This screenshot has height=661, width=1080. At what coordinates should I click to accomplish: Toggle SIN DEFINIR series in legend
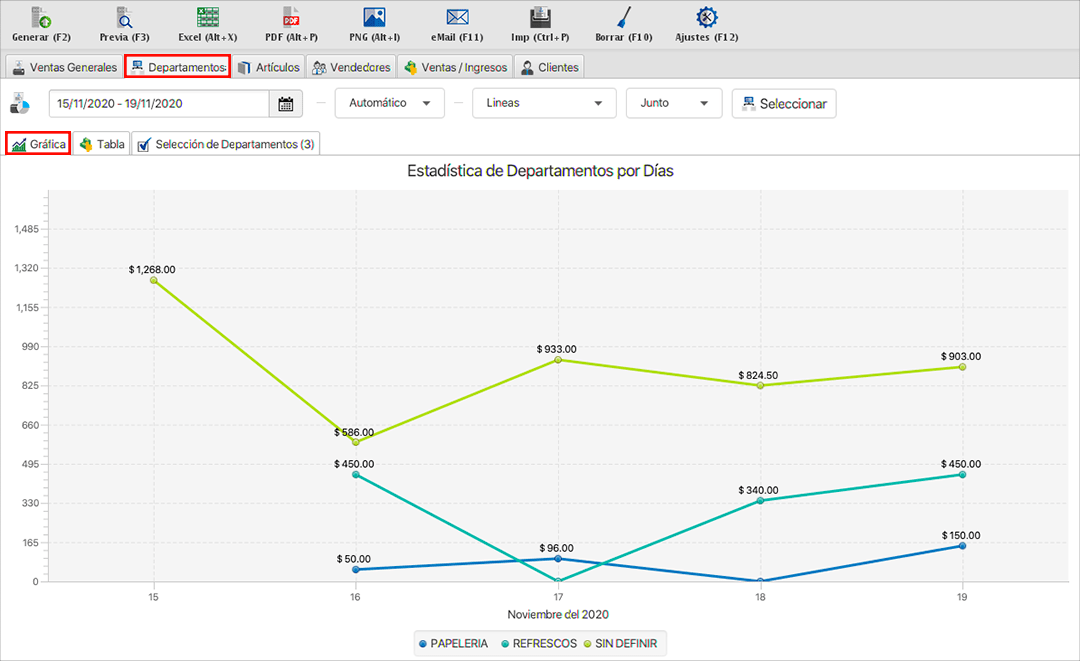[x=619, y=643]
